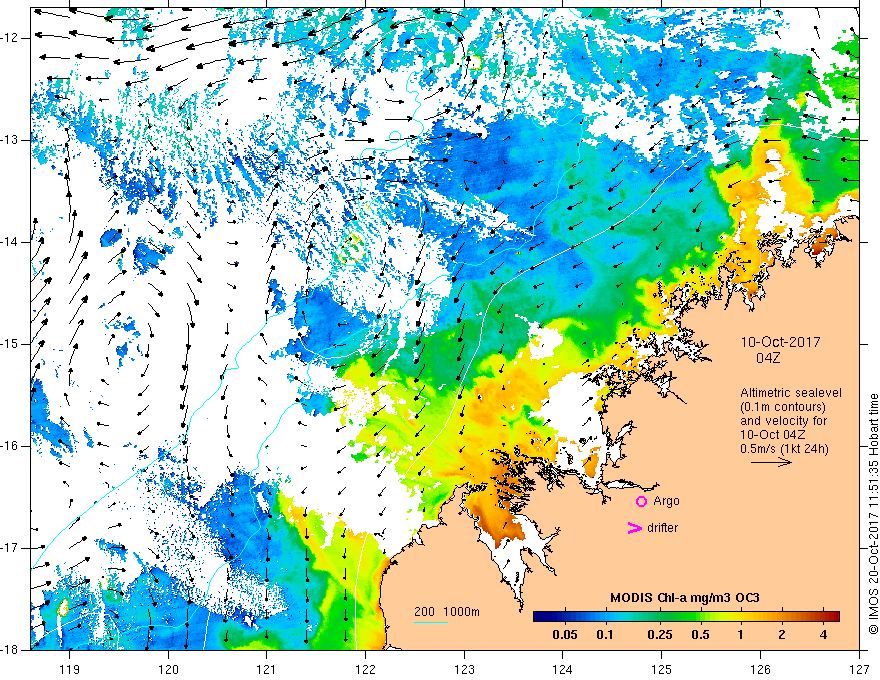
Task: Click the -13 latitude axis label
Action: point(10,140)
